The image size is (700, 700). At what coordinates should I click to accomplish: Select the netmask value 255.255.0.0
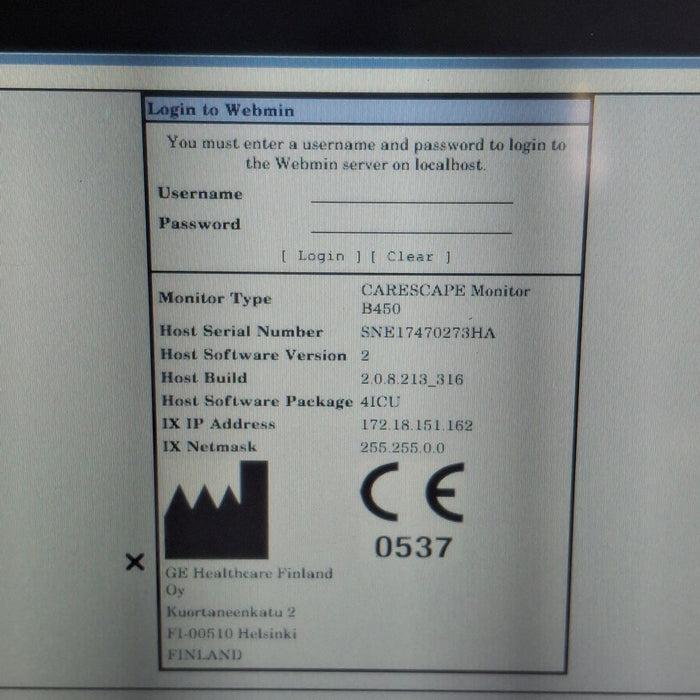pos(402,448)
